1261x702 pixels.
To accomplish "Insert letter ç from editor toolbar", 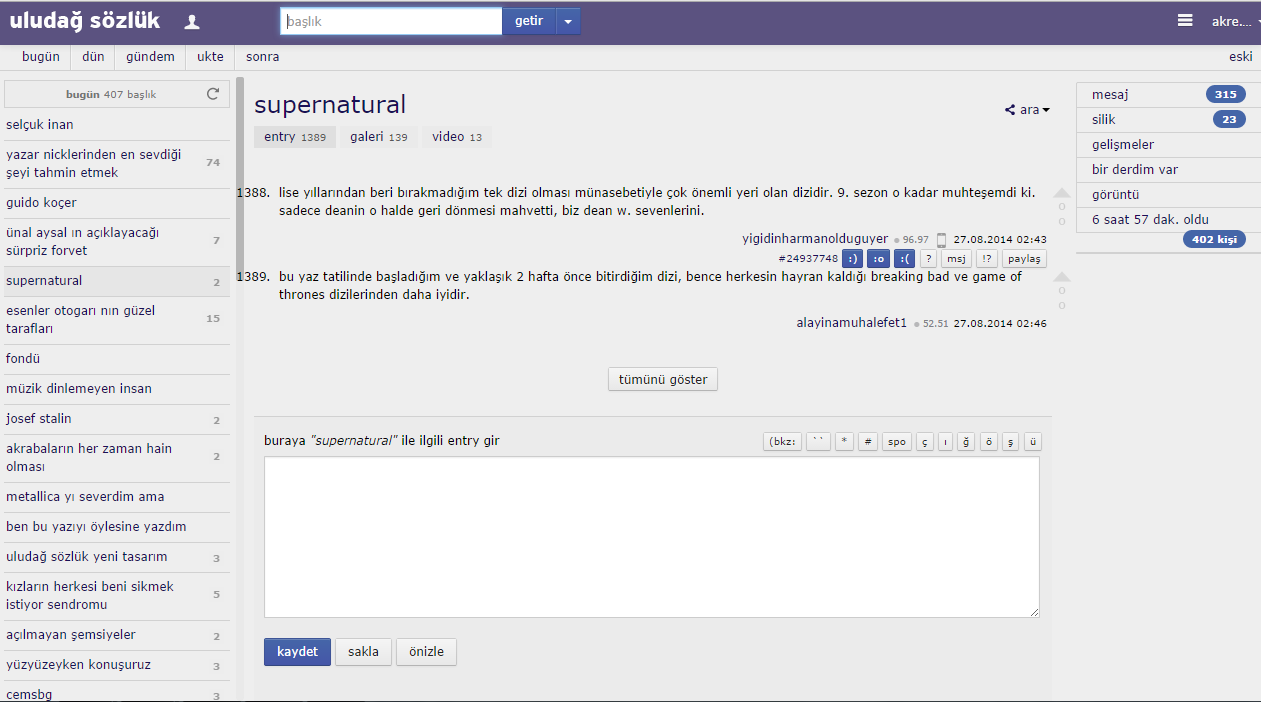I will pos(925,441).
